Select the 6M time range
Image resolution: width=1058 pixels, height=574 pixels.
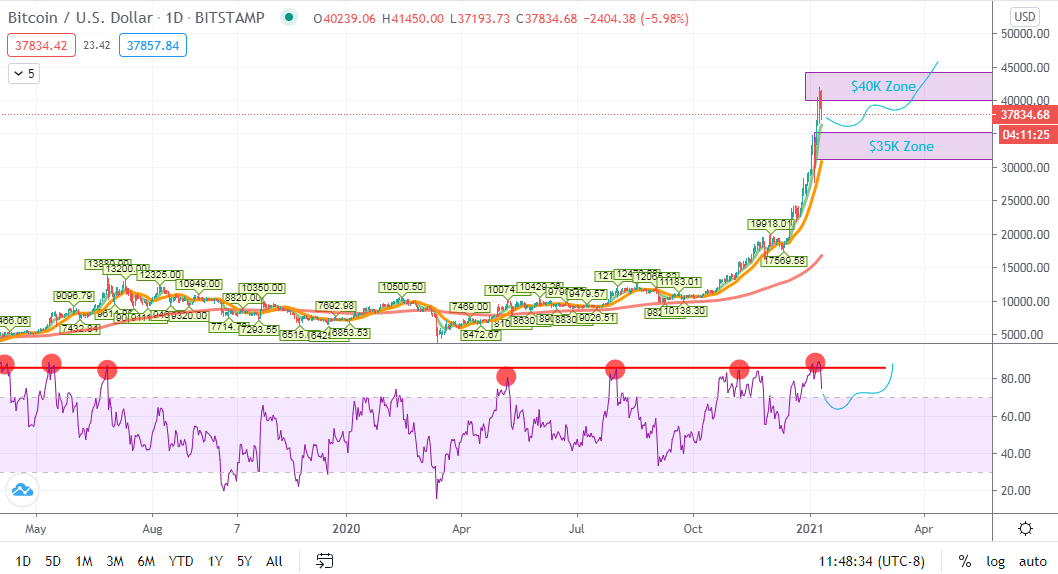(x=146, y=561)
